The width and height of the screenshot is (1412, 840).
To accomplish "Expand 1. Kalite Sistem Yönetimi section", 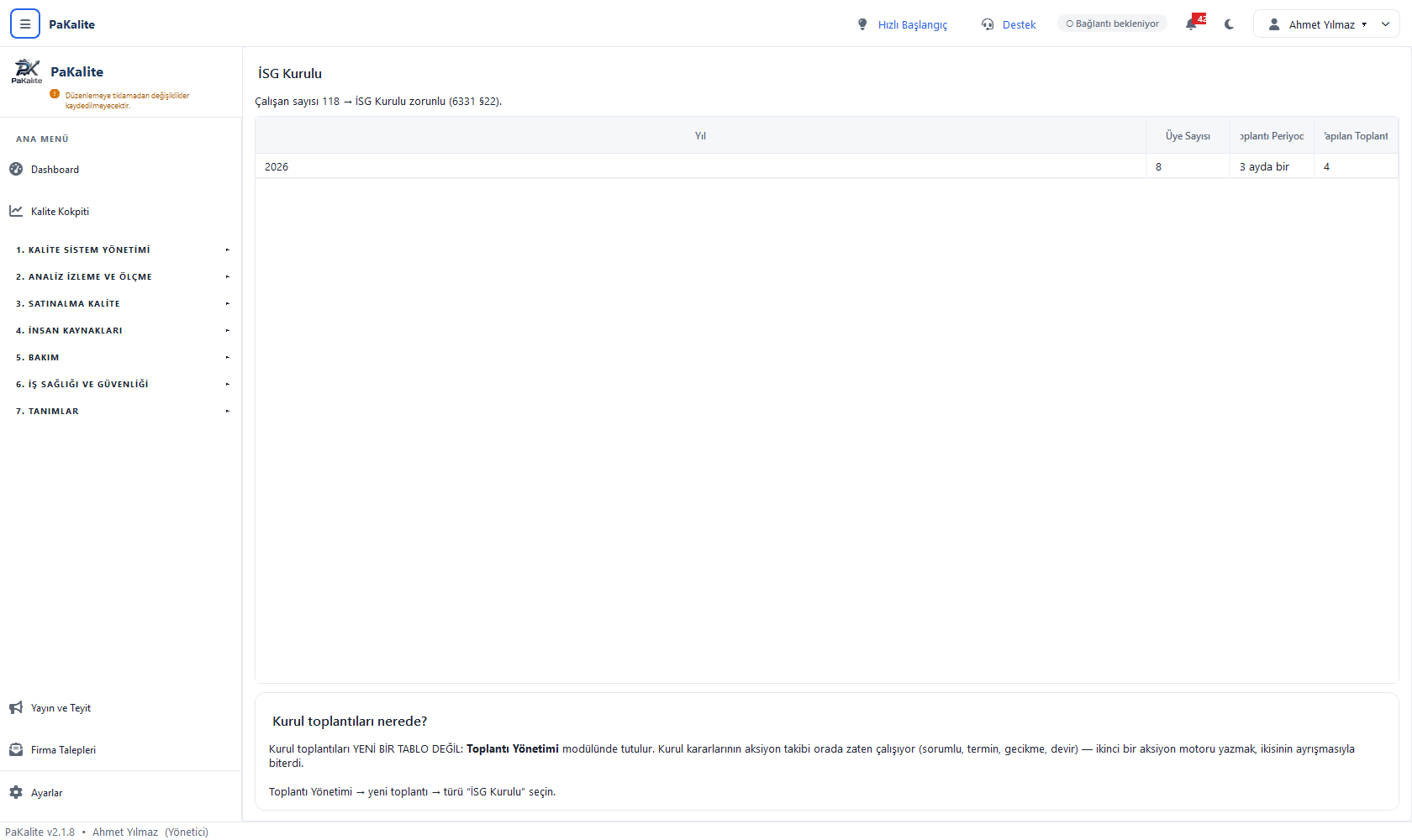I will coord(121,249).
